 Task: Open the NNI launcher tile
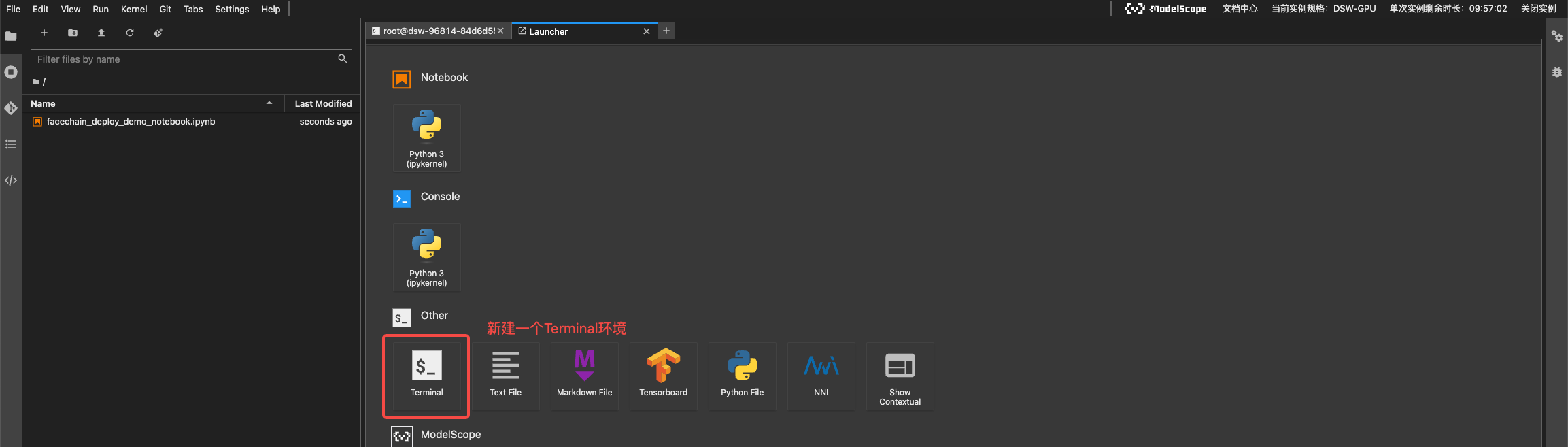pos(821,375)
